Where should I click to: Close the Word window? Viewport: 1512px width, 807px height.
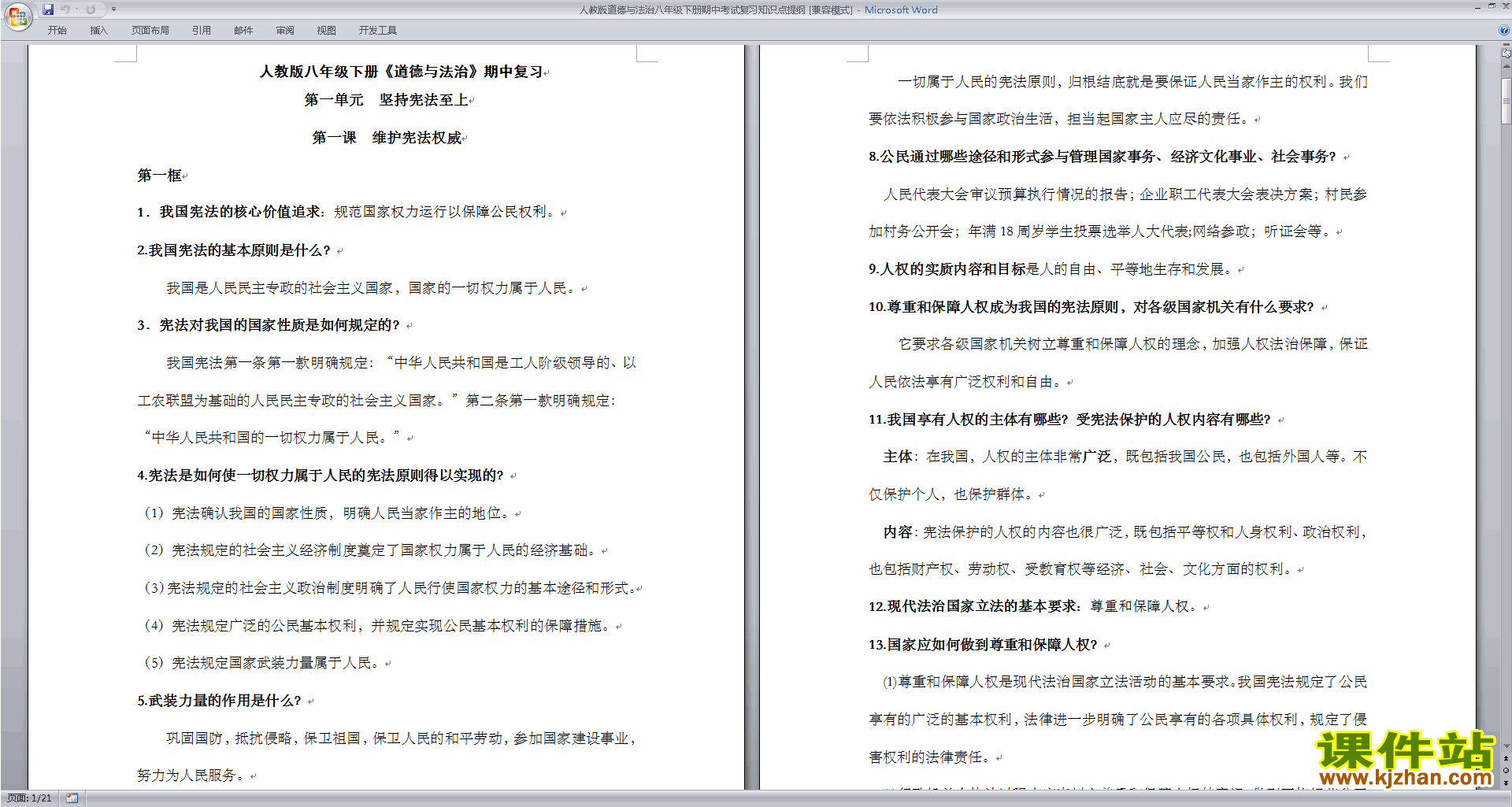click(1505, 7)
